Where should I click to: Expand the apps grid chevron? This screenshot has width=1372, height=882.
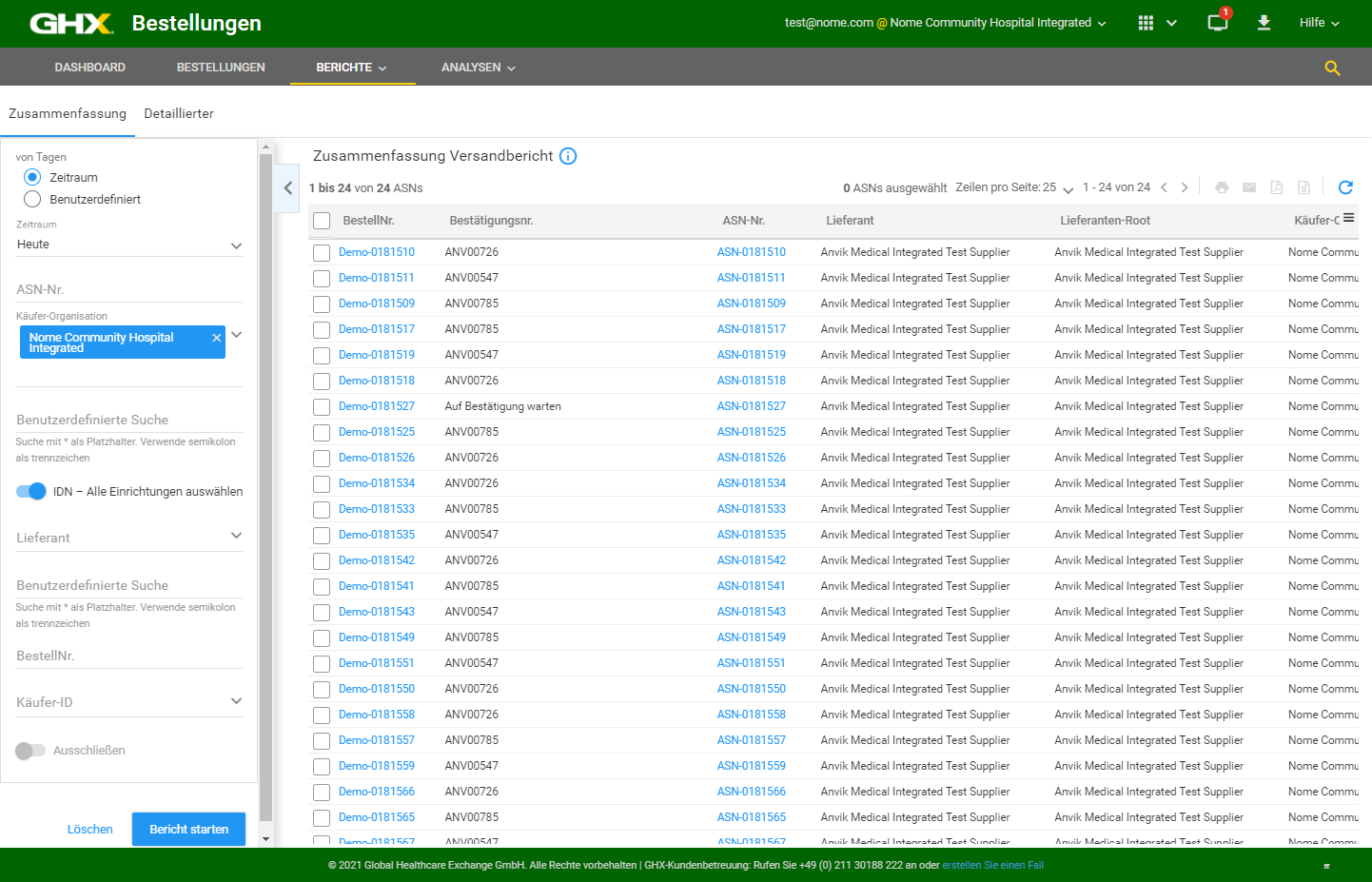pyautogui.click(x=1171, y=23)
